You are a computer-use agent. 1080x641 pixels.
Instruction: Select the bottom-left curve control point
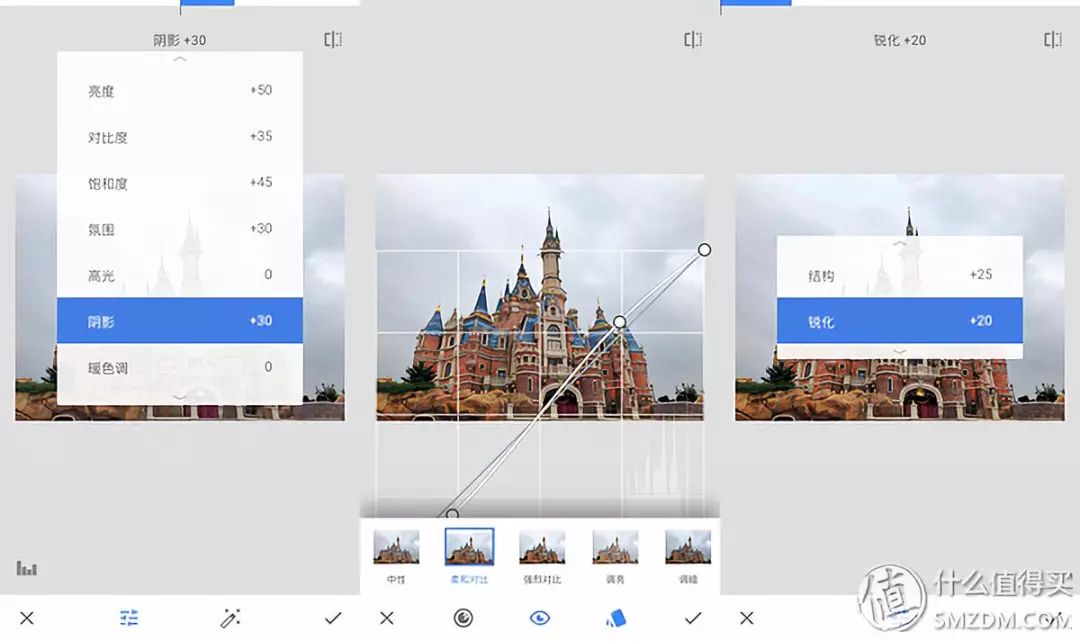click(452, 514)
